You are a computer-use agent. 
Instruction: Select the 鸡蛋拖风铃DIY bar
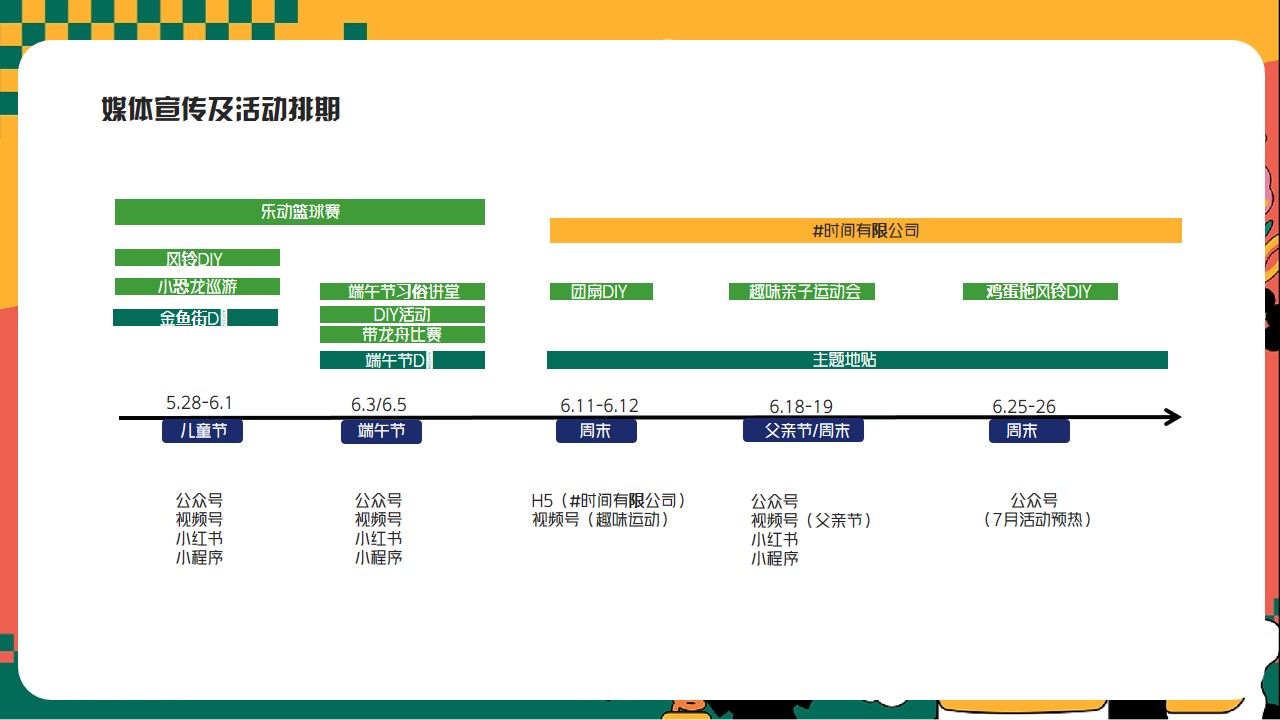[1040, 292]
